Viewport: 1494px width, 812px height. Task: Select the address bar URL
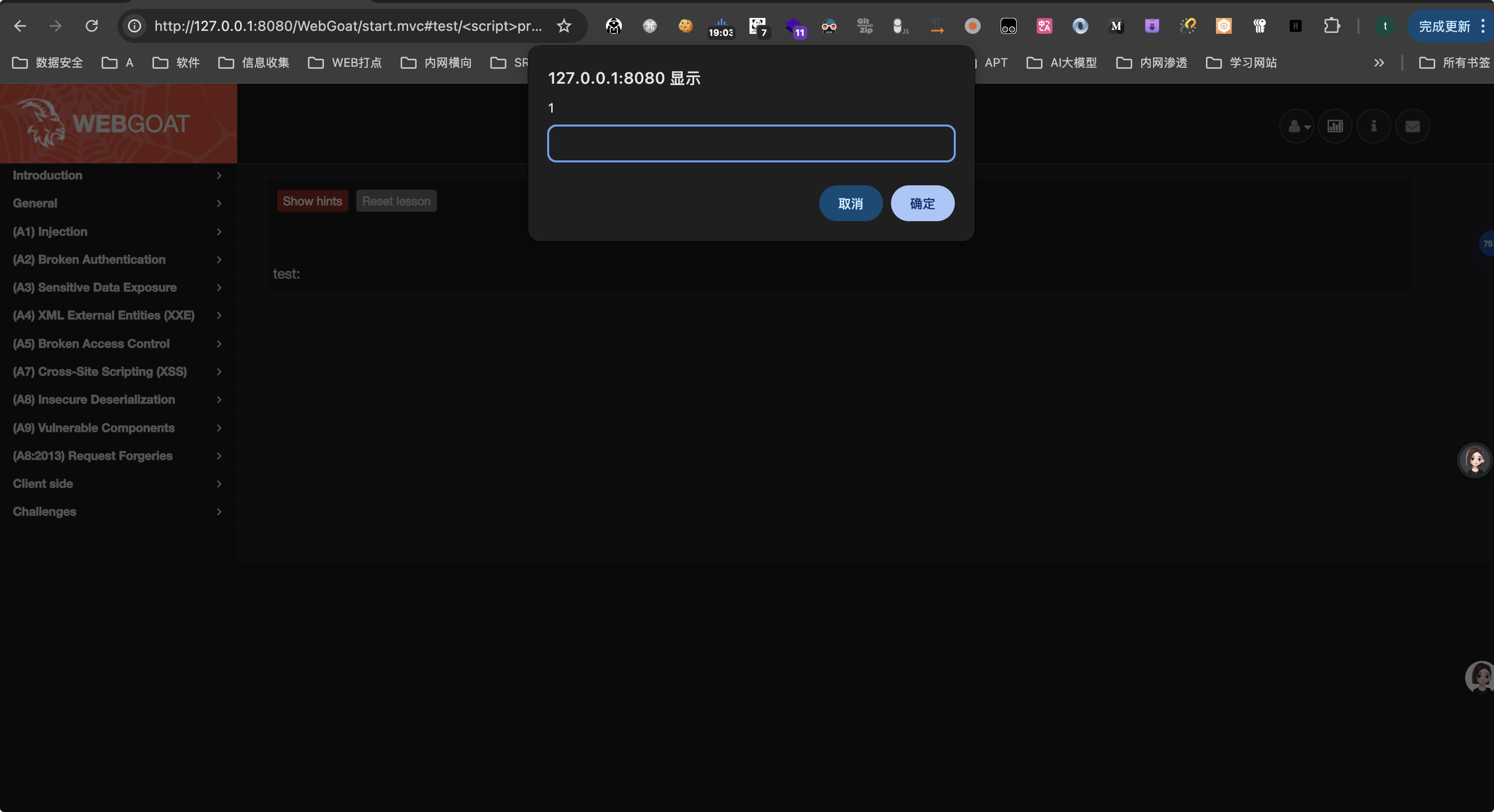coord(348,26)
